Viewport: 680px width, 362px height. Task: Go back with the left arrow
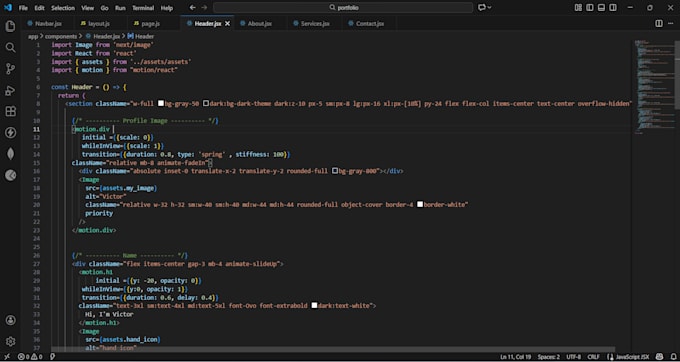click(x=193, y=7)
